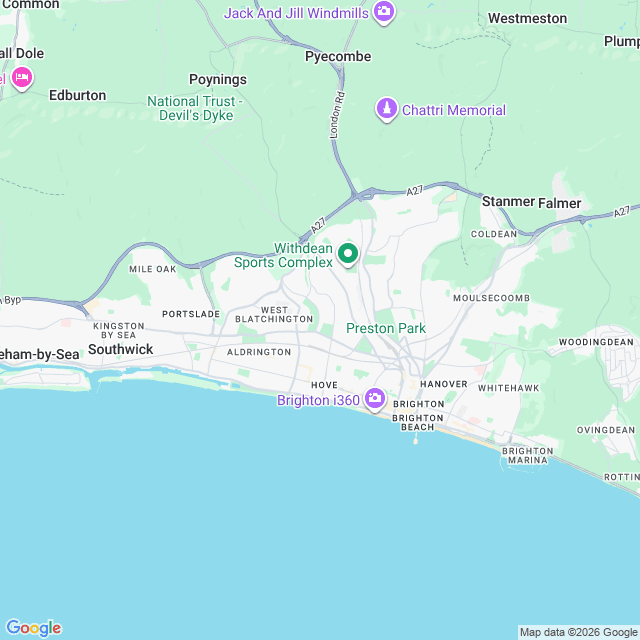Select the Moulsecoomb label
Viewport: 640px width, 640px height.
tap(491, 298)
